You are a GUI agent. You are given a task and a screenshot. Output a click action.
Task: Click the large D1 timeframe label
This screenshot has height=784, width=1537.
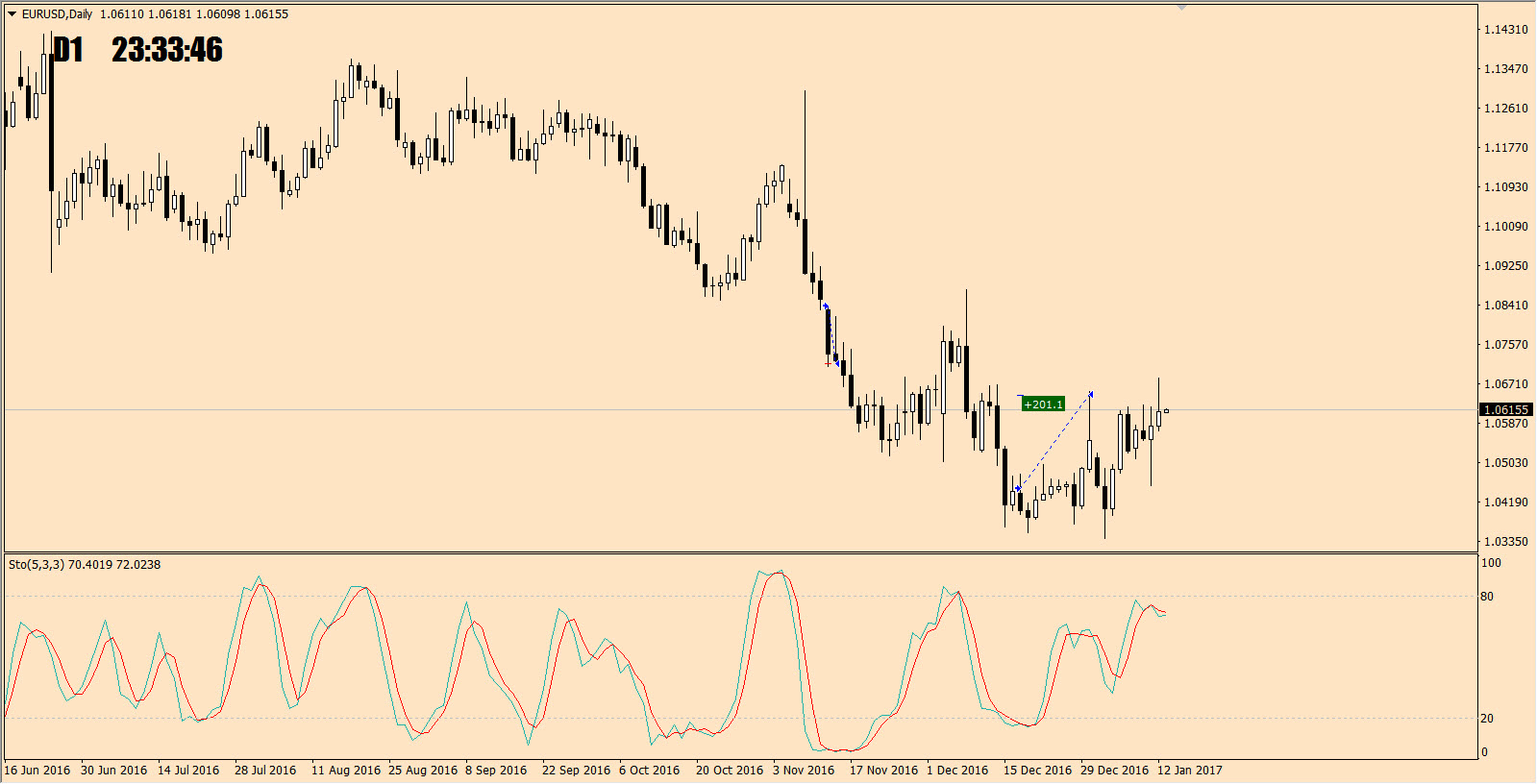[x=68, y=50]
